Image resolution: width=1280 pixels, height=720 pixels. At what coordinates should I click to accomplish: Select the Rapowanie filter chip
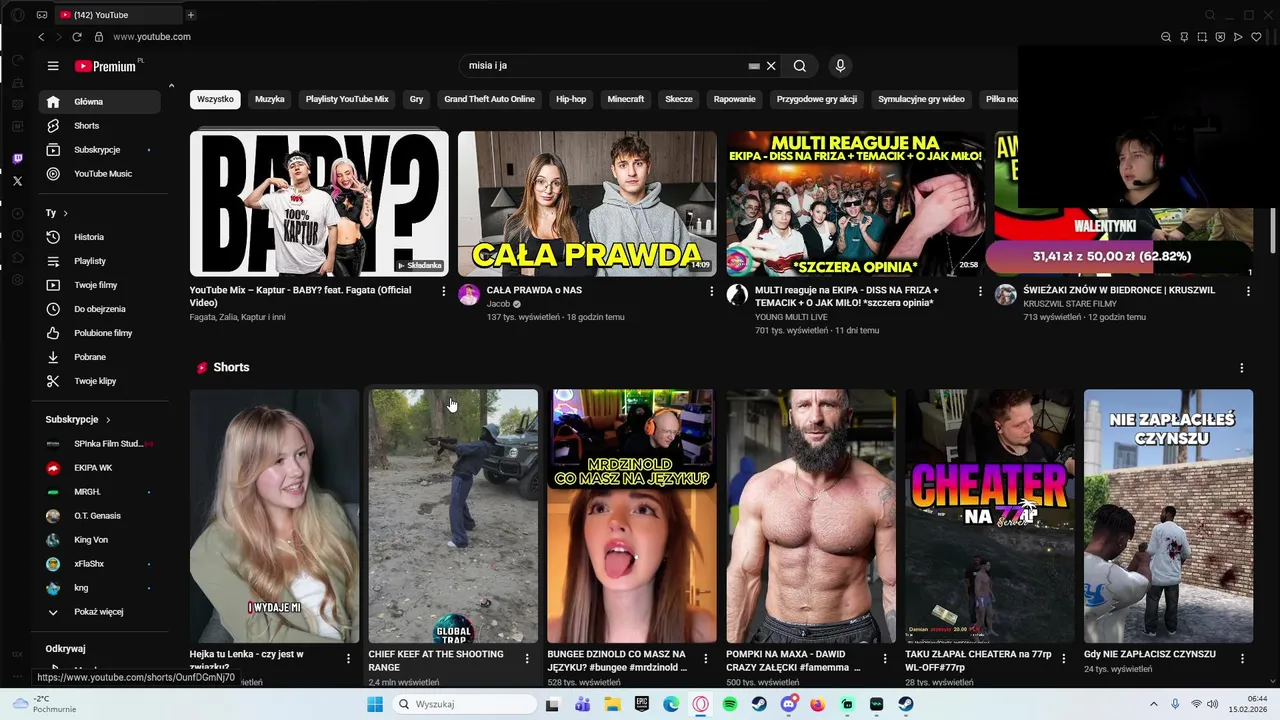click(x=735, y=99)
